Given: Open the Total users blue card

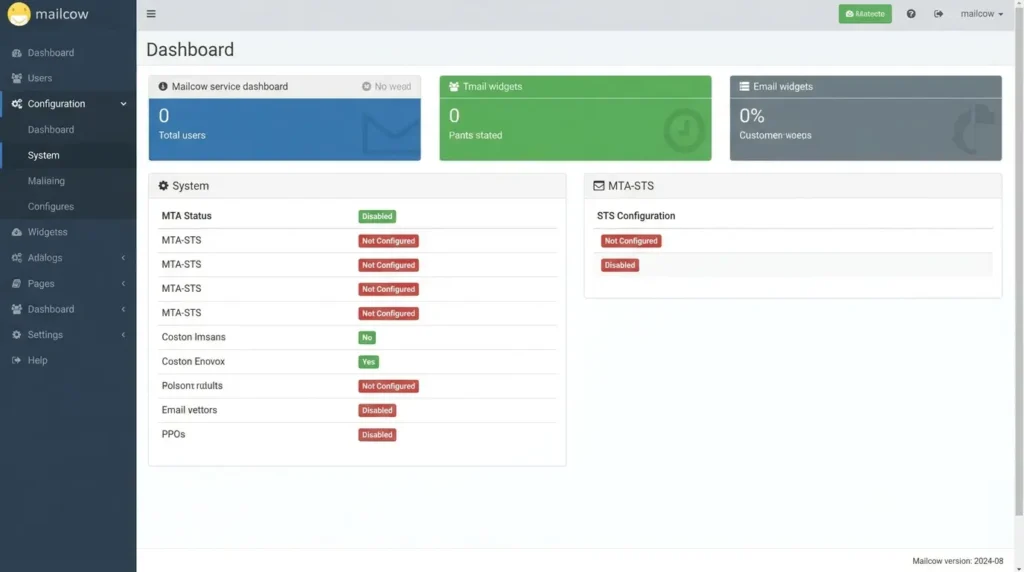Looking at the screenshot, I should (285, 129).
